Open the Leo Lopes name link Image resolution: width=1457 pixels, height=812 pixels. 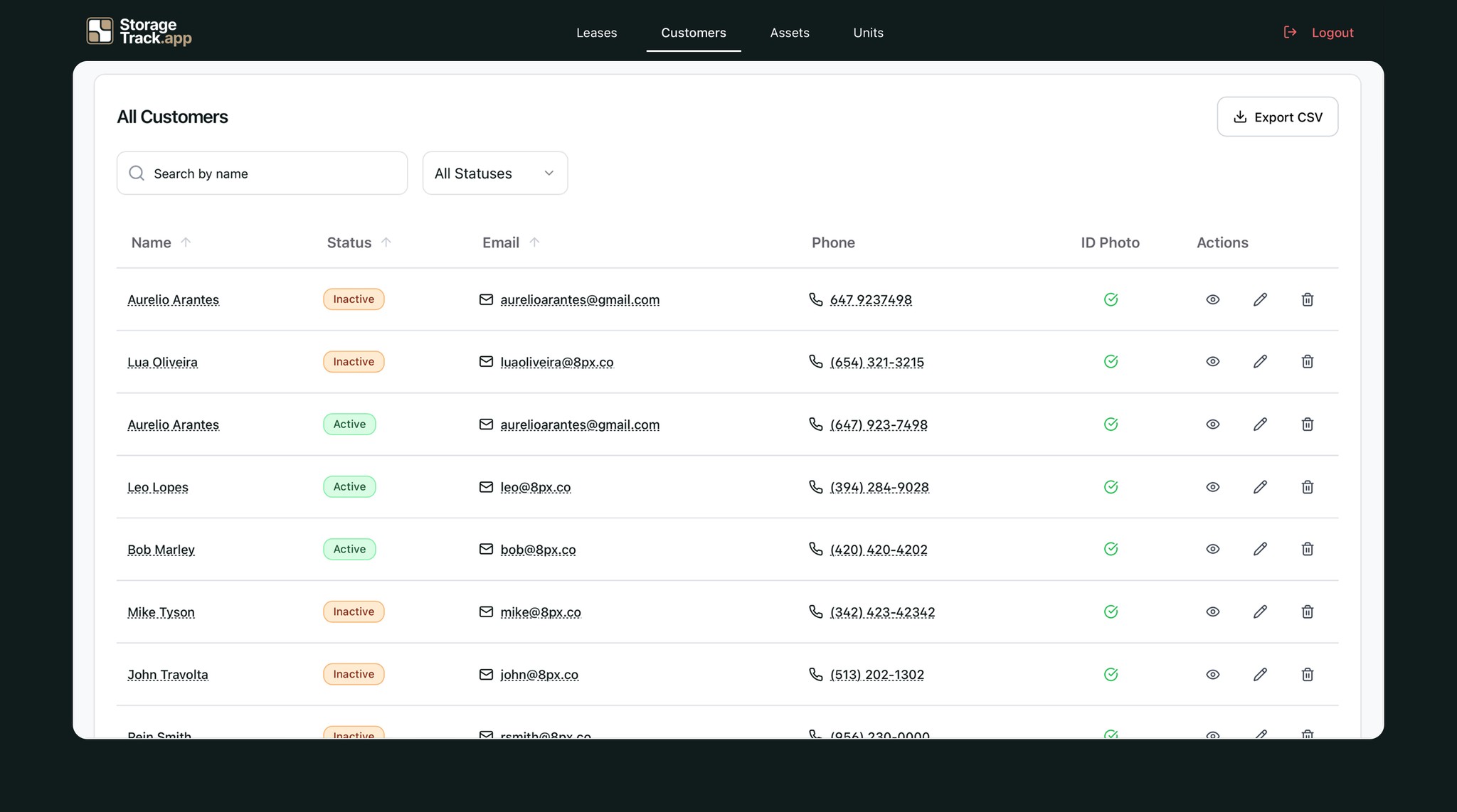158,487
